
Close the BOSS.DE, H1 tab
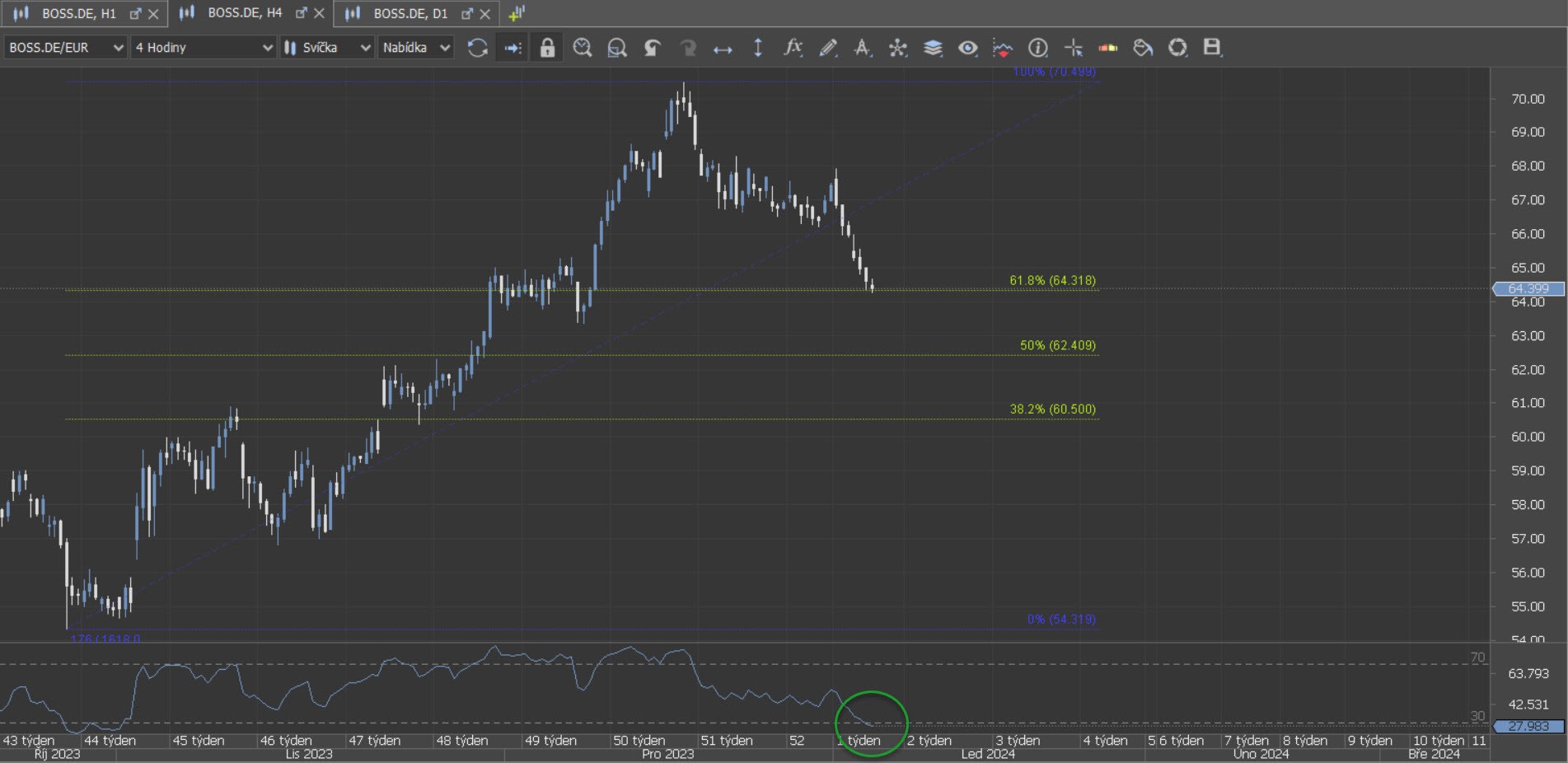pos(153,14)
